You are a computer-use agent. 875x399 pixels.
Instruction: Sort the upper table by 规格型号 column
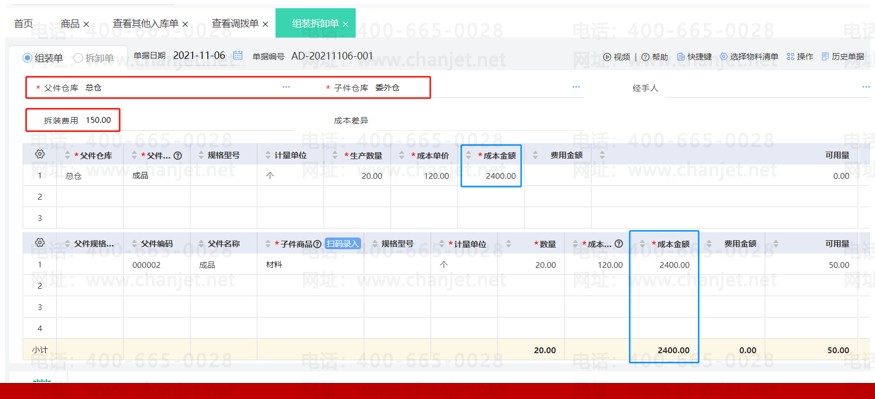click(x=201, y=156)
